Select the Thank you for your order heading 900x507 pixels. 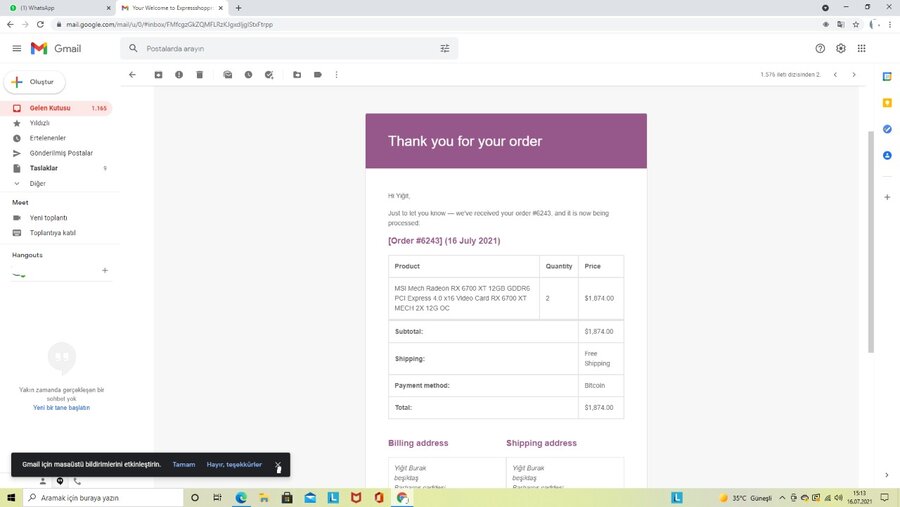pyautogui.click(x=465, y=141)
